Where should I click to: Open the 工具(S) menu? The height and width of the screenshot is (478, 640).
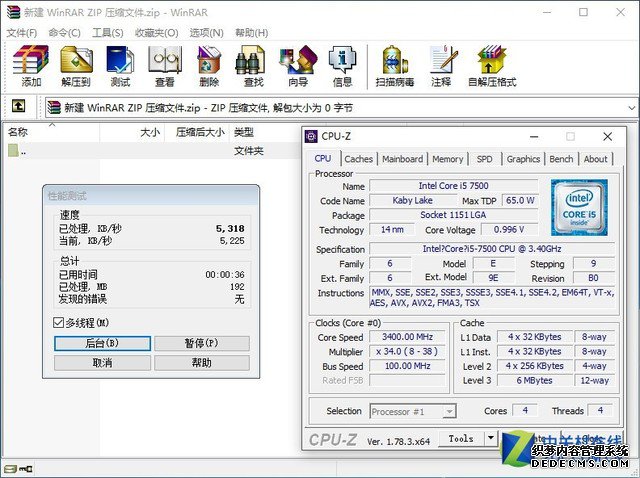click(x=108, y=33)
